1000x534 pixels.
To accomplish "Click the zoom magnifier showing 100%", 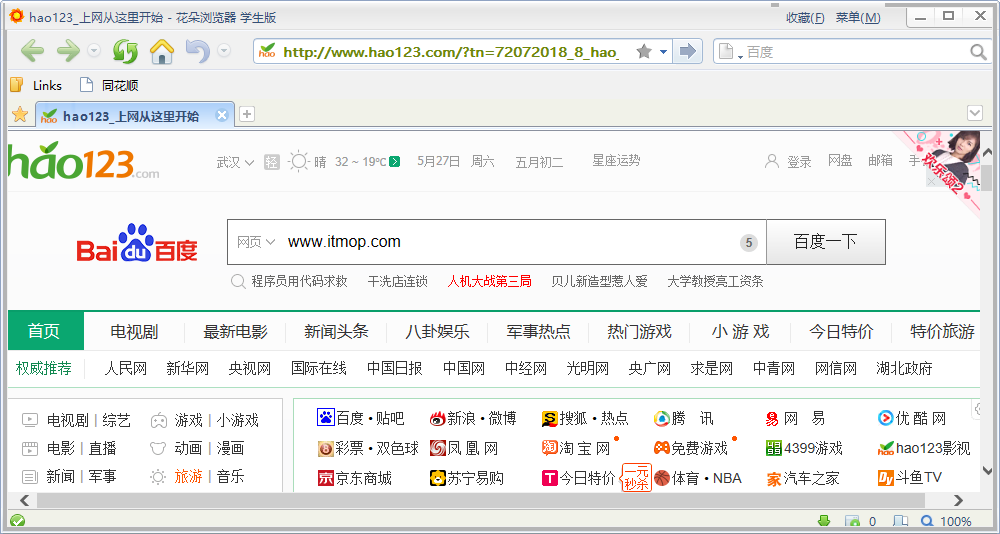I will (927, 521).
